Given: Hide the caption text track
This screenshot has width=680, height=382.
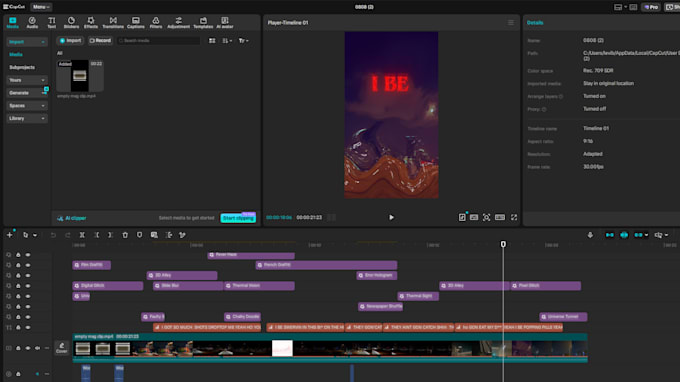Looking at the screenshot, I should (28, 328).
